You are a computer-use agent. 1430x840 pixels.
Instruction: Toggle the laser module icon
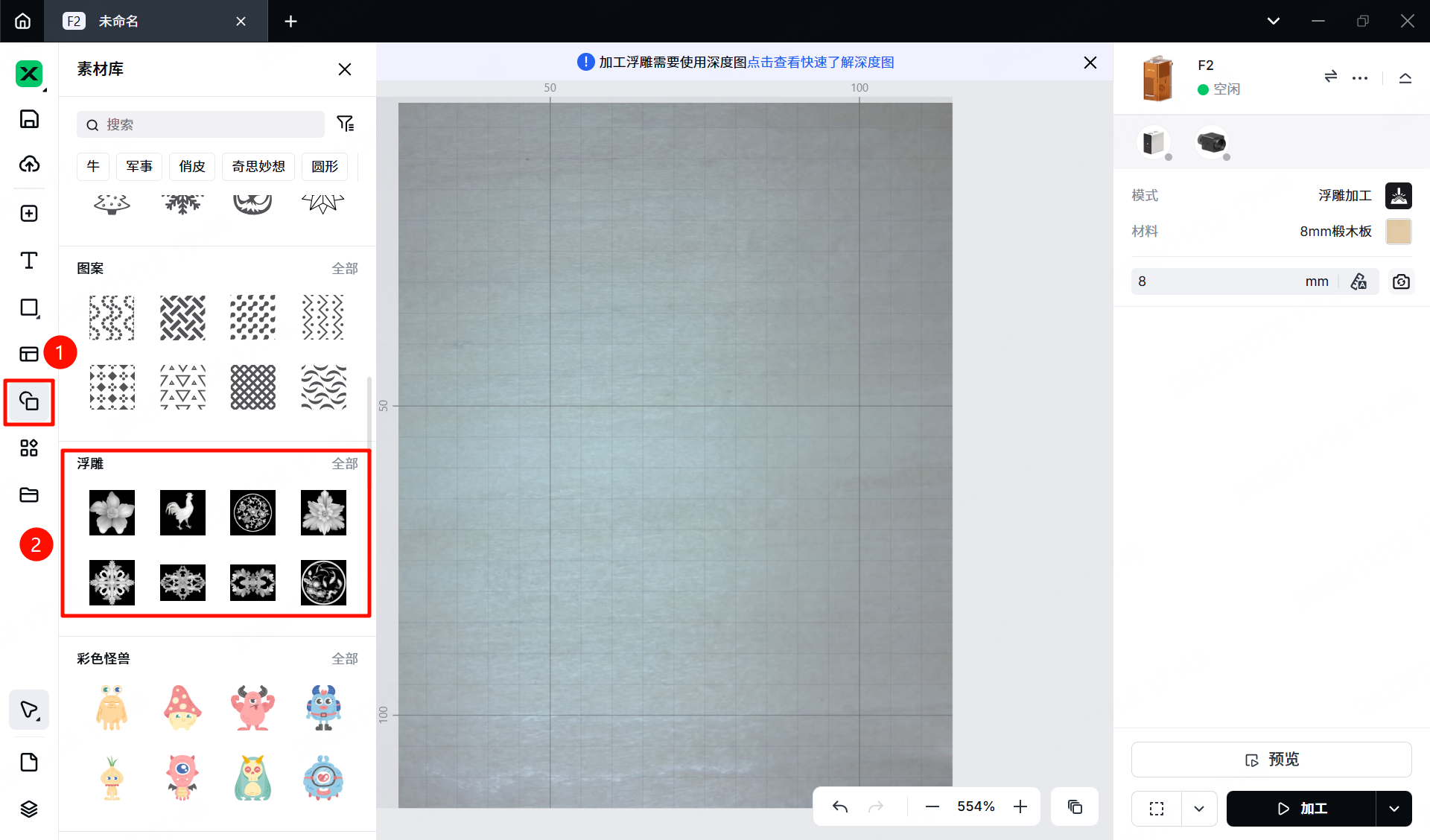[x=1154, y=142]
